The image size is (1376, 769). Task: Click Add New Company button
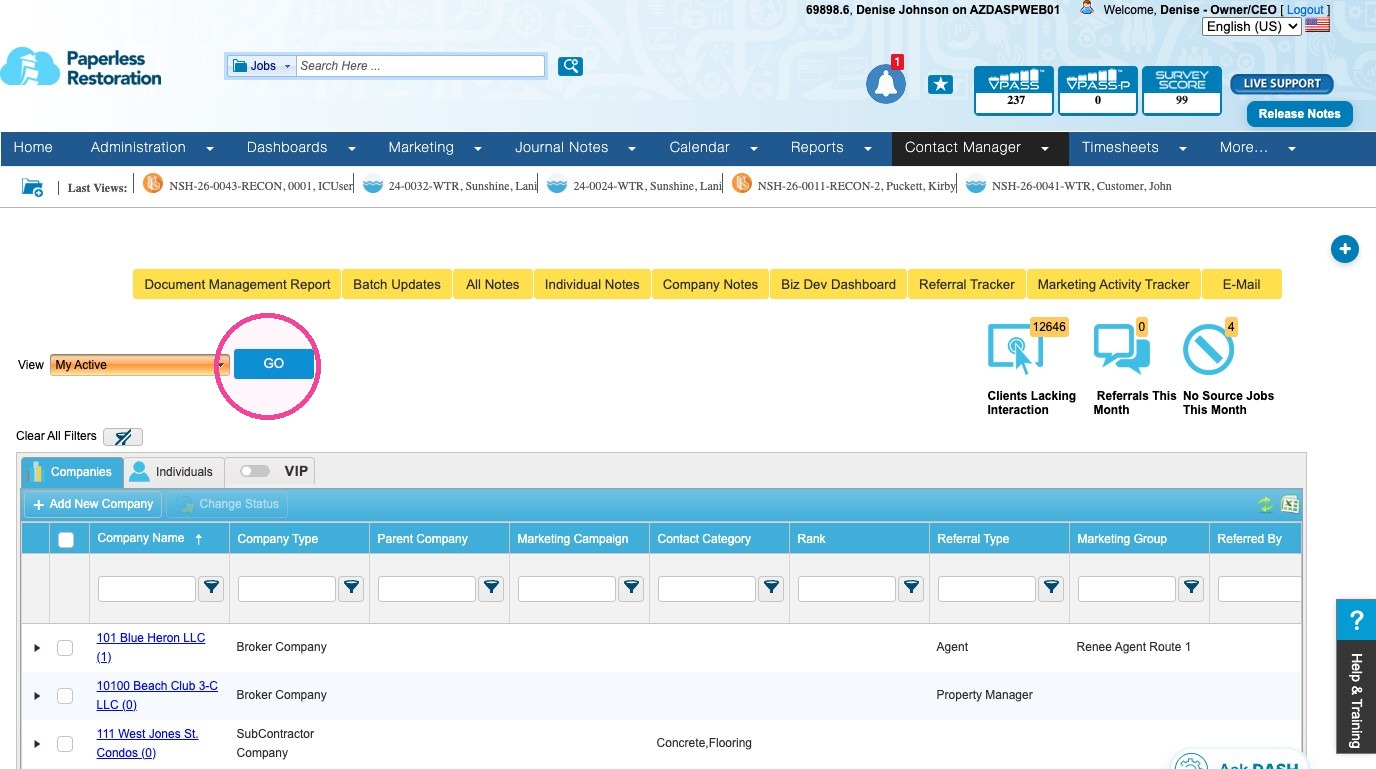(x=93, y=504)
